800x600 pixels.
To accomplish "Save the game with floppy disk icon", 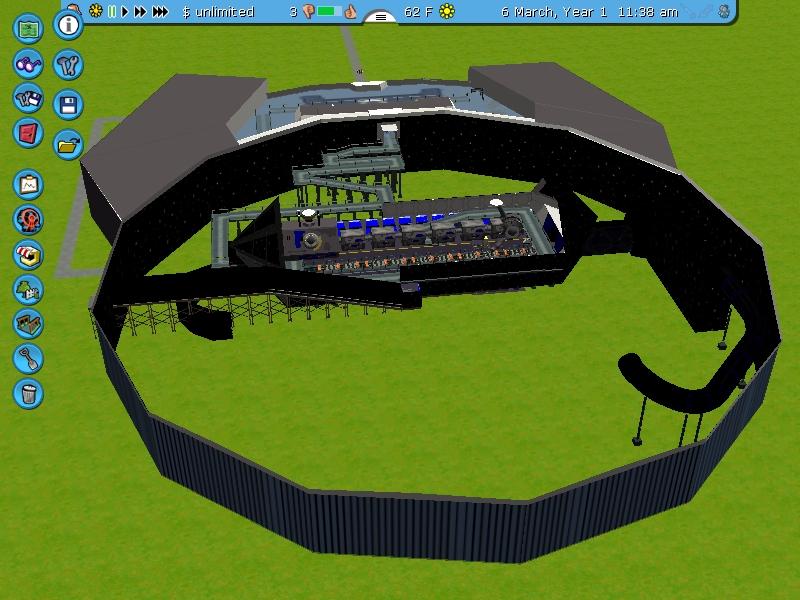I will [x=68, y=105].
